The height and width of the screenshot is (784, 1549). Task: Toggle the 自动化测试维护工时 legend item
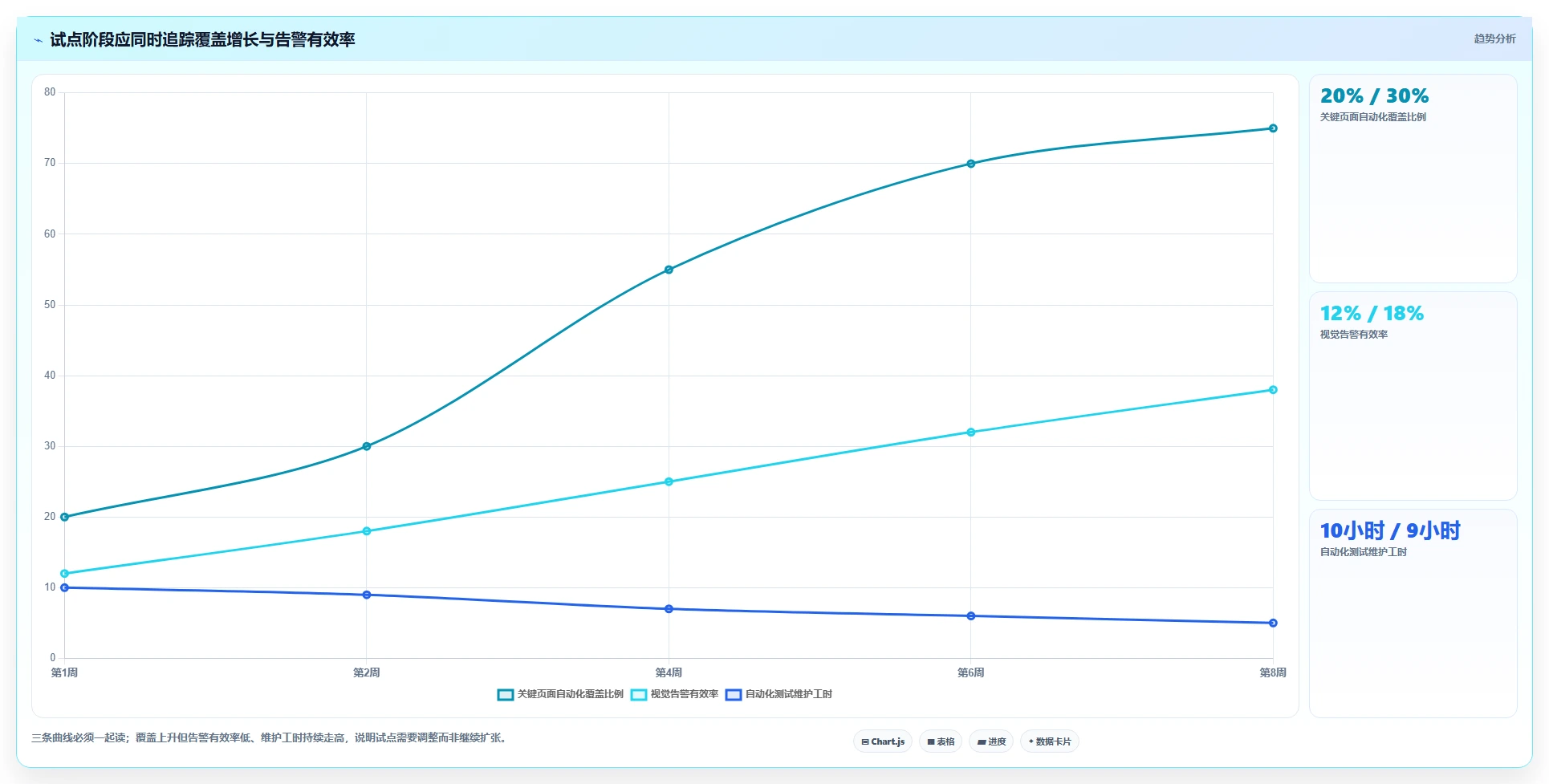pos(779,694)
